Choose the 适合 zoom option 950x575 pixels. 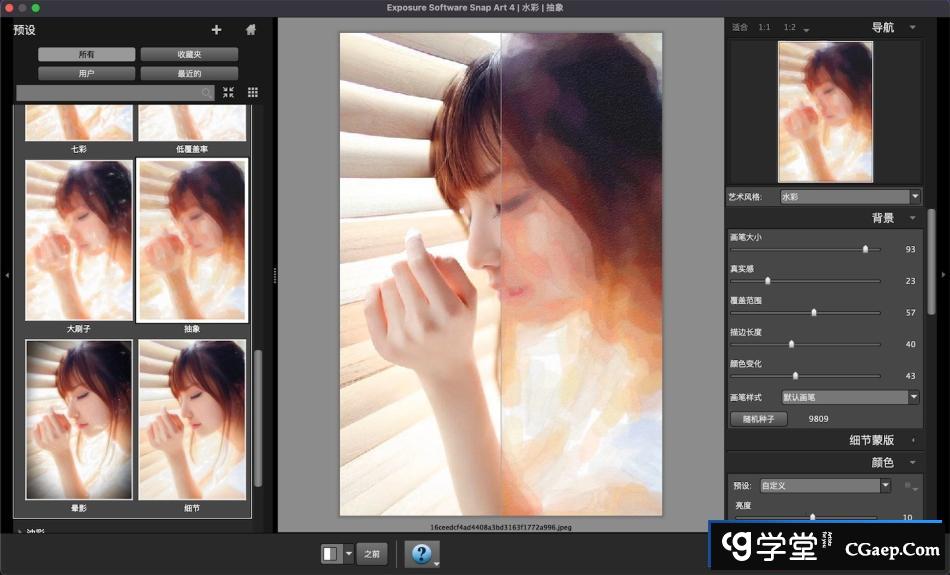pyautogui.click(x=739, y=28)
